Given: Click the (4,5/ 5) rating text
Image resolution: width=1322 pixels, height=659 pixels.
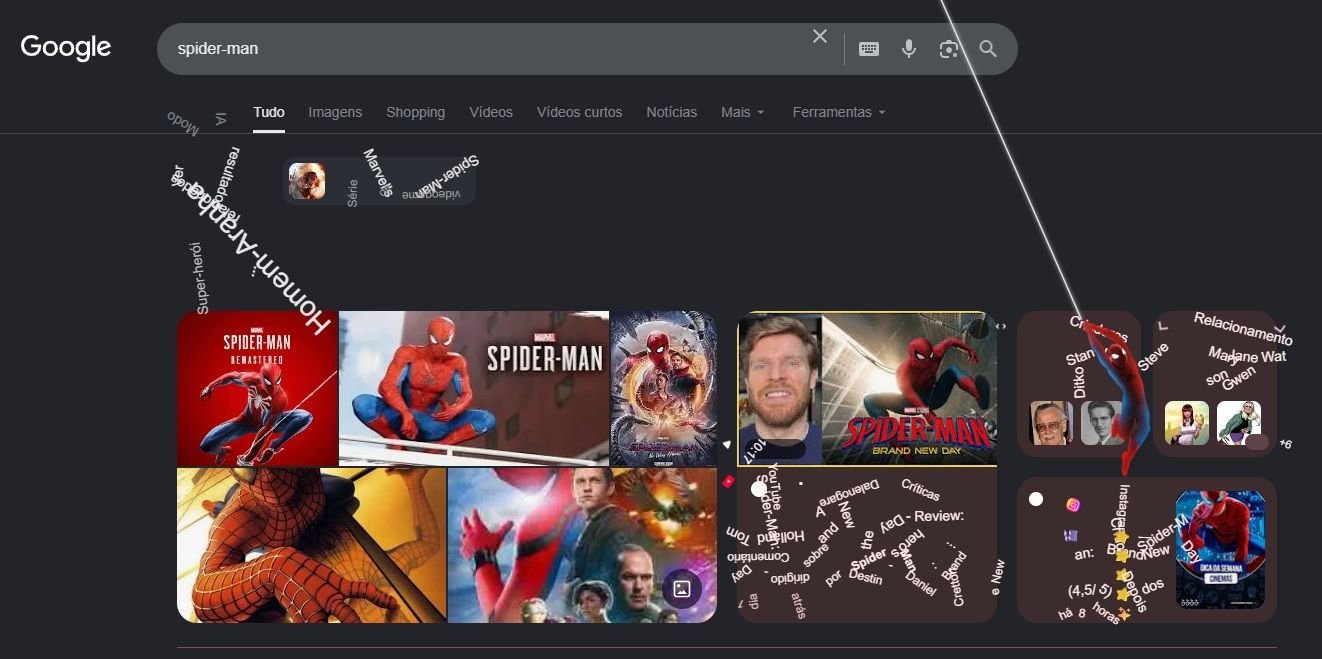Looking at the screenshot, I should point(1090,590).
